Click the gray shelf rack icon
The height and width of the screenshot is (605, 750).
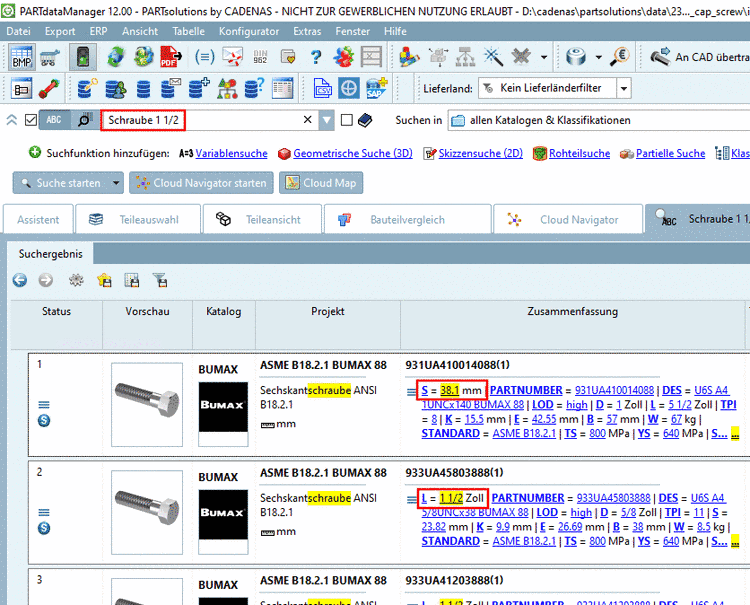point(371,57)
